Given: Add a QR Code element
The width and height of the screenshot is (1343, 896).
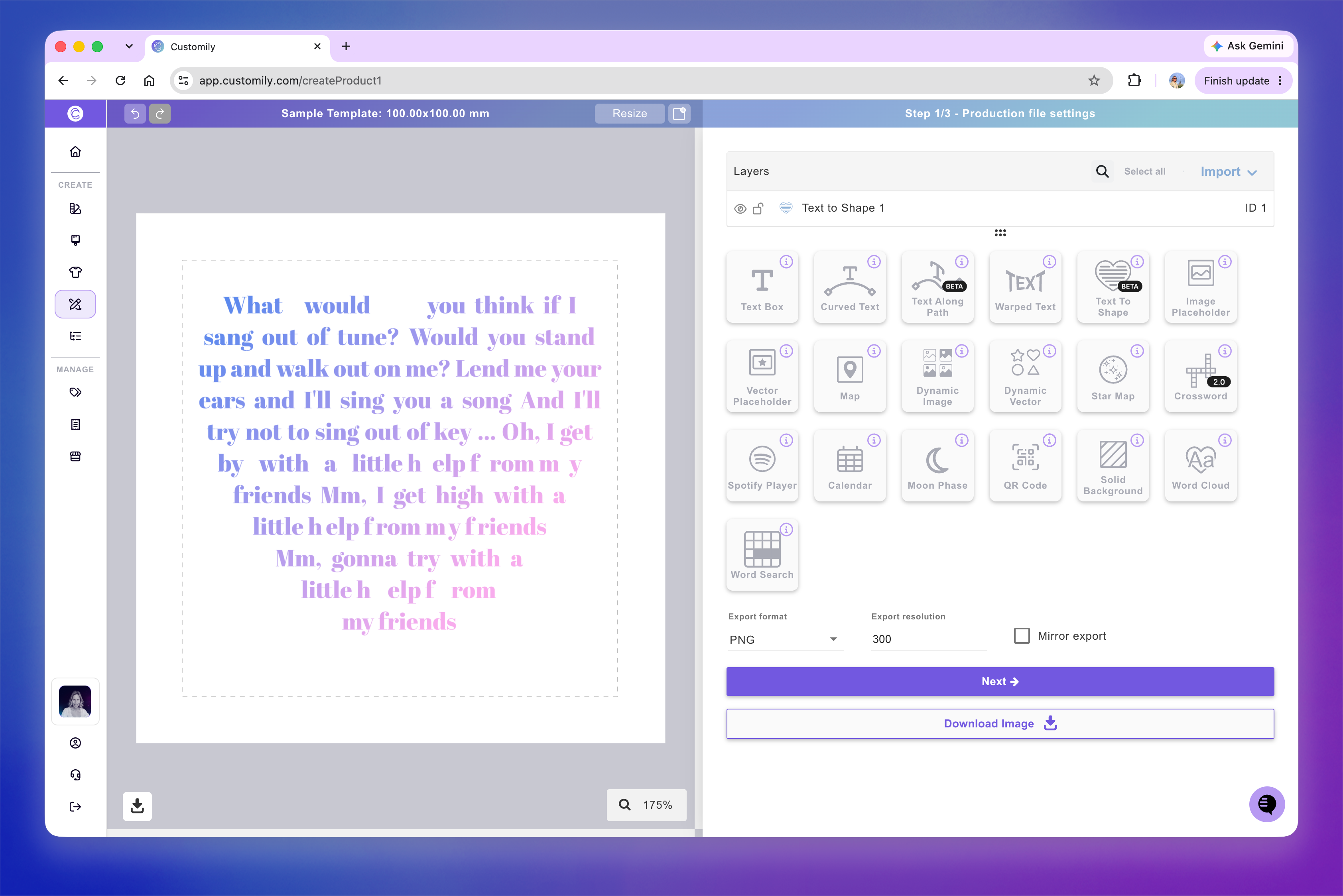Looking at the screenshot, I should pos(1025,466).
